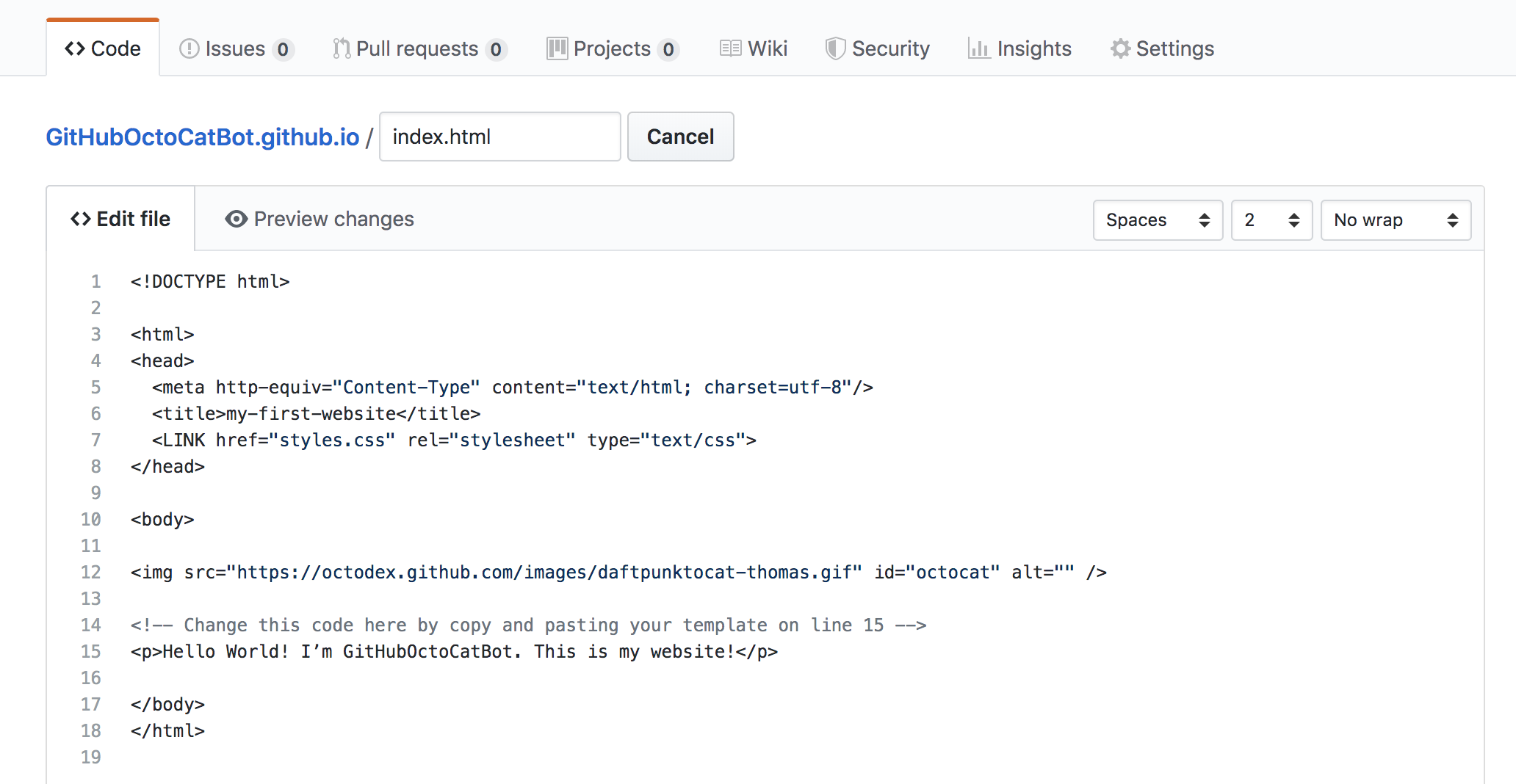Click the Pull requests count badge
The image size is (1516, 784).
click(x=496, y=49)
